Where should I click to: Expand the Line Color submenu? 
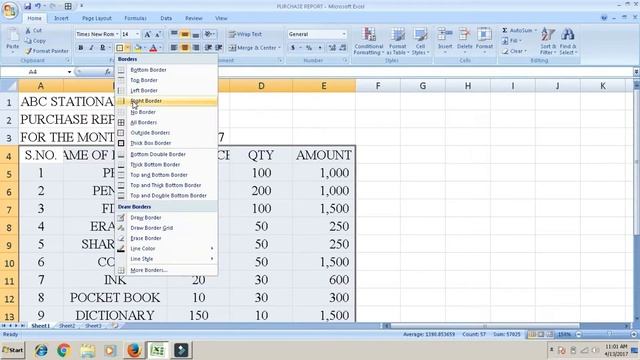click(x=167, y=248)
